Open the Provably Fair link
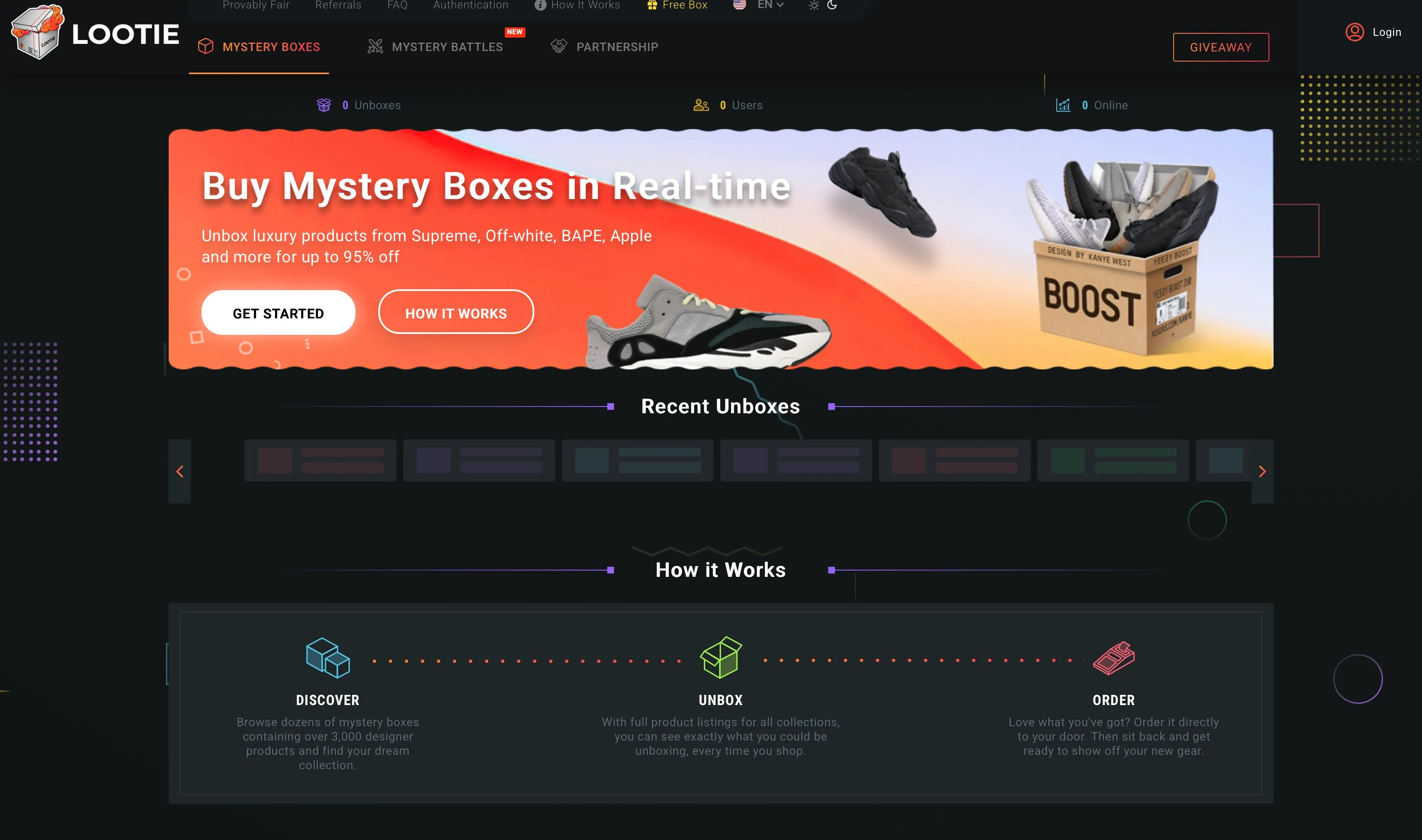 click(x=256, y=5)
